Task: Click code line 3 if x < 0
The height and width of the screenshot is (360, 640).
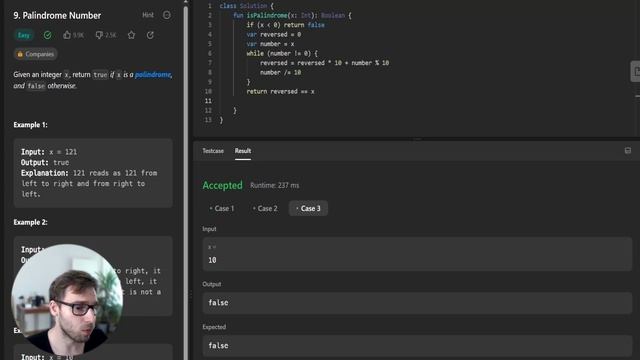Action: (285, 25)
